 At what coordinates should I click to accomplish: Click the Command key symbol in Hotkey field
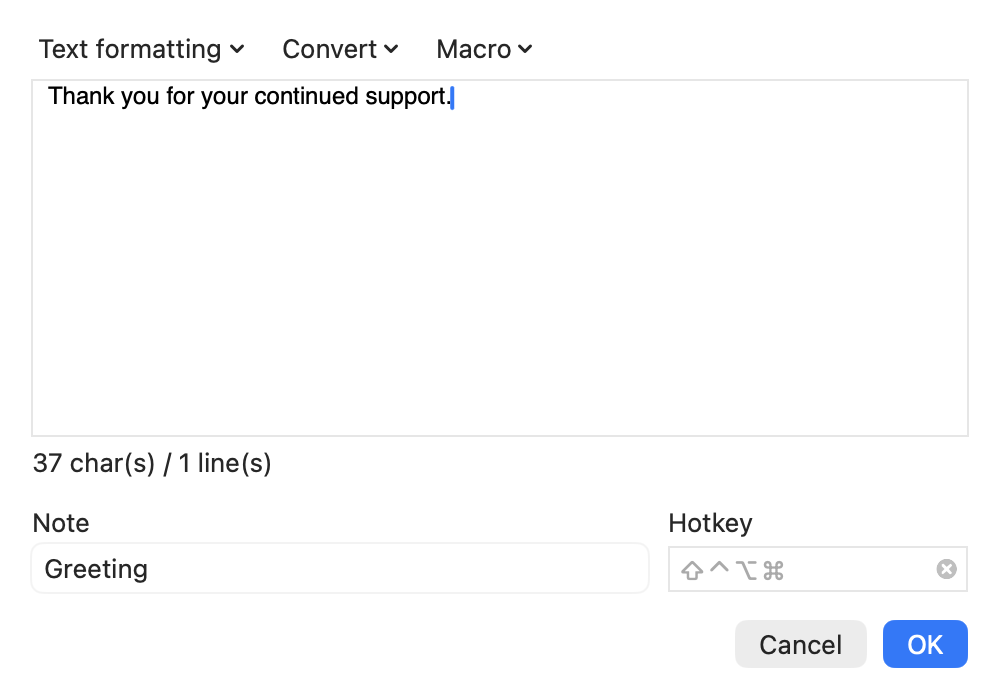[x=773, y=570]
